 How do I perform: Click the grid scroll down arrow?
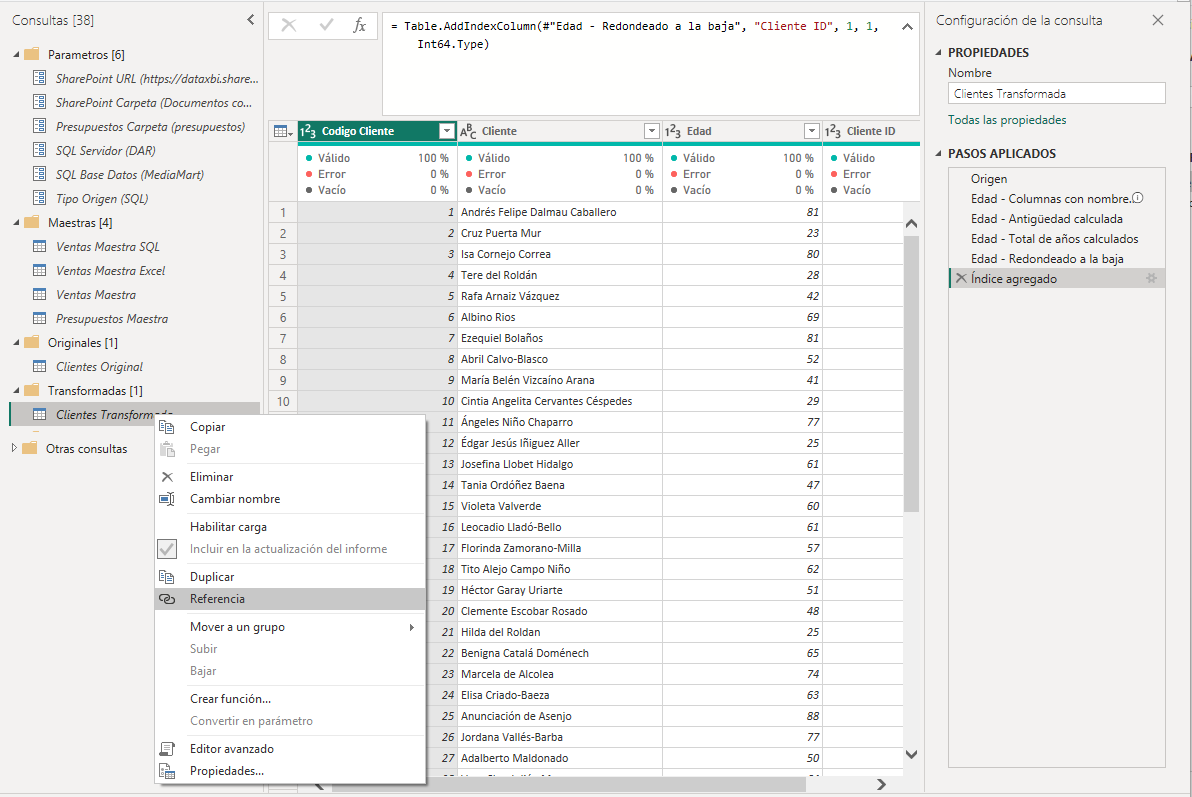(x=911, y=754)
